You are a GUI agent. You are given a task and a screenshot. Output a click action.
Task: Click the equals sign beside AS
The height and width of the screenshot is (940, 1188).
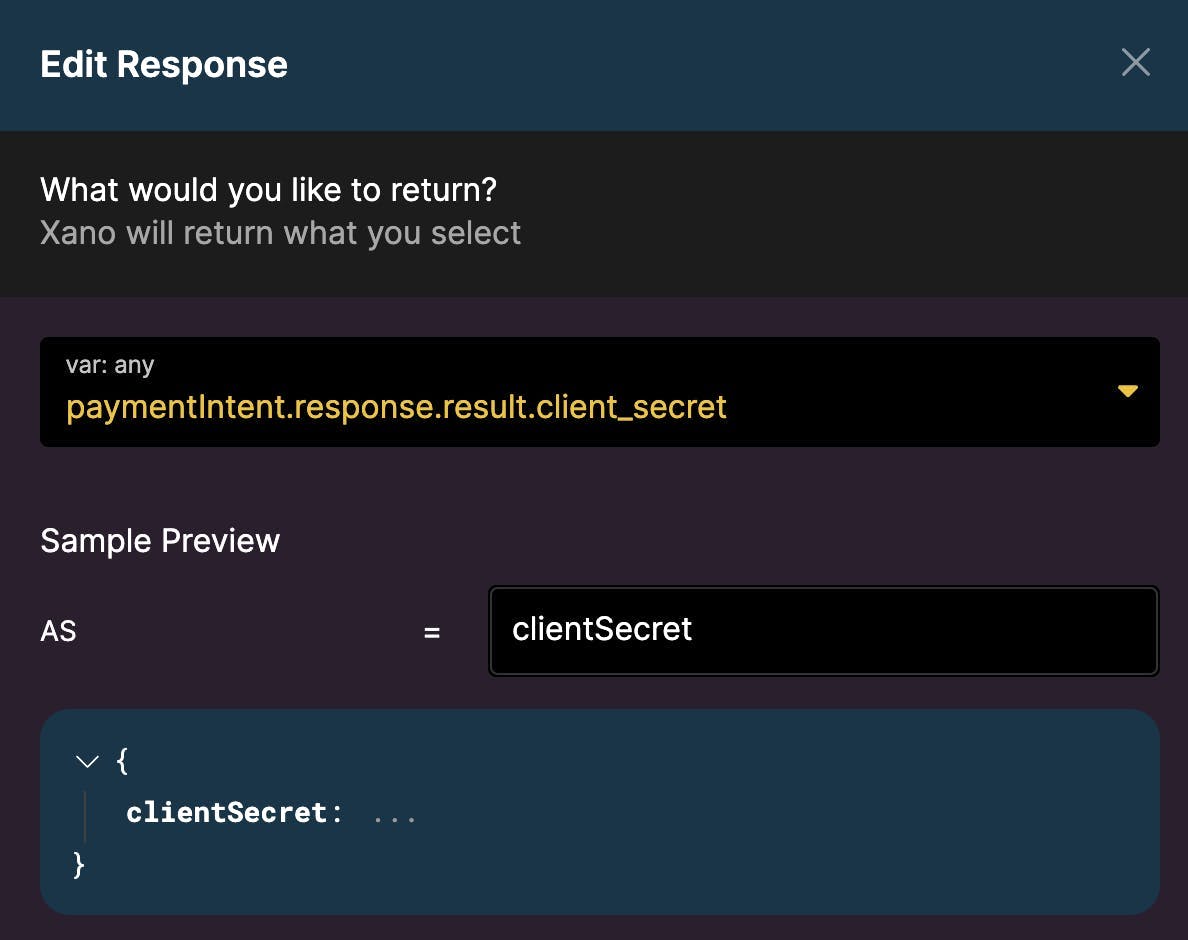click(432, 632)
